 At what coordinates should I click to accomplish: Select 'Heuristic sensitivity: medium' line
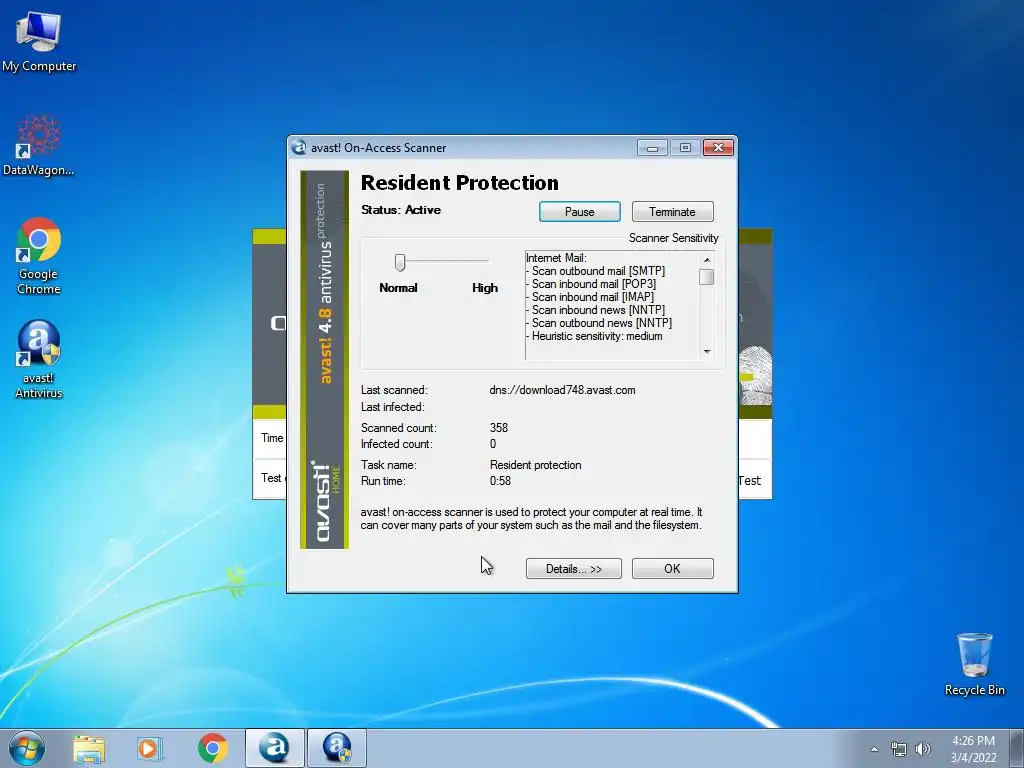594,336
